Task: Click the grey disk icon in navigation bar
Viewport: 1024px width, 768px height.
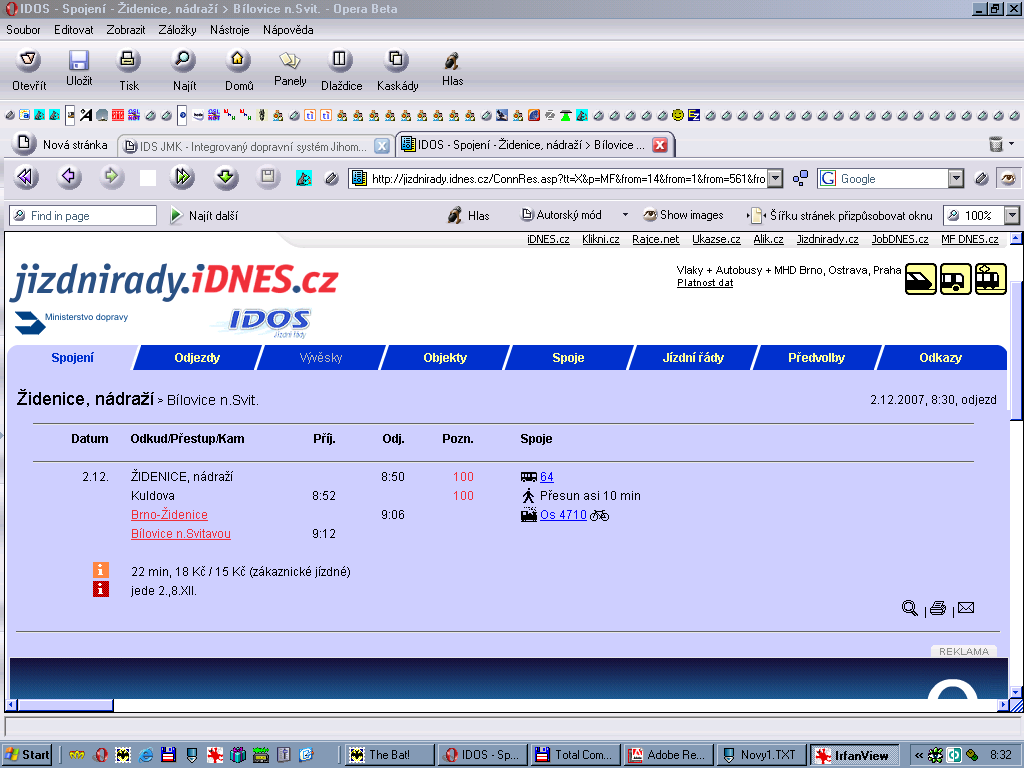Action: 268,177
